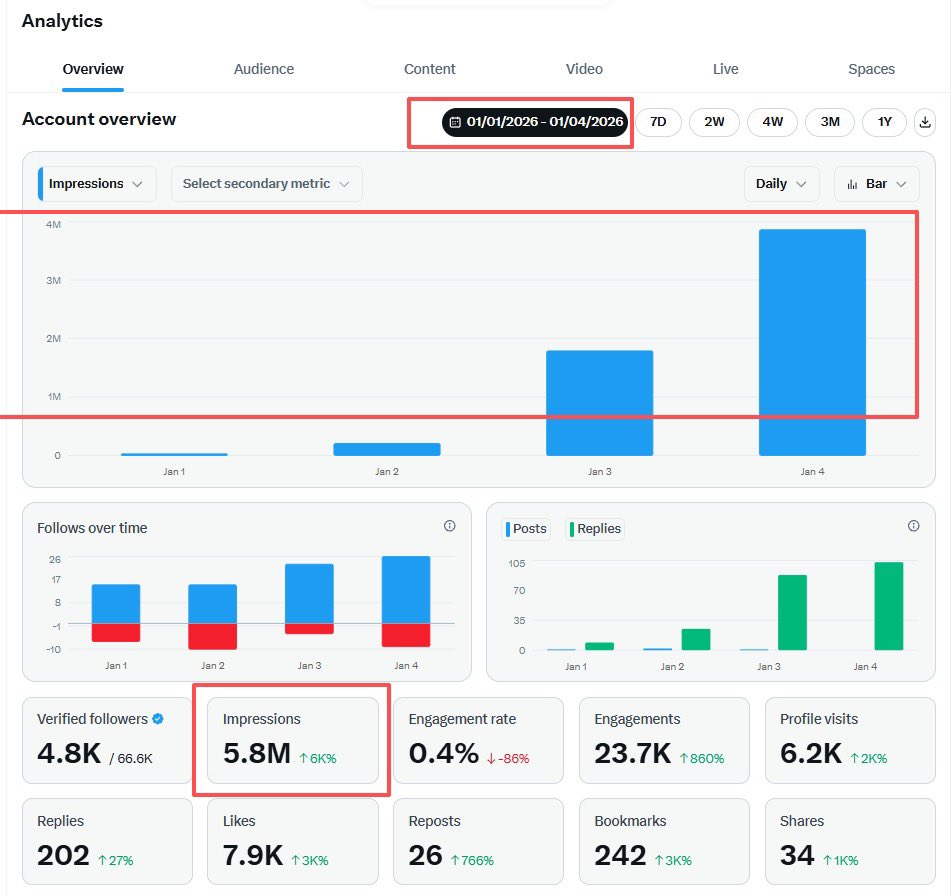This screenshot has height=896, width=951.
Task: Click the Jan 4 impressions bar
Action: (x=812, y=342)
